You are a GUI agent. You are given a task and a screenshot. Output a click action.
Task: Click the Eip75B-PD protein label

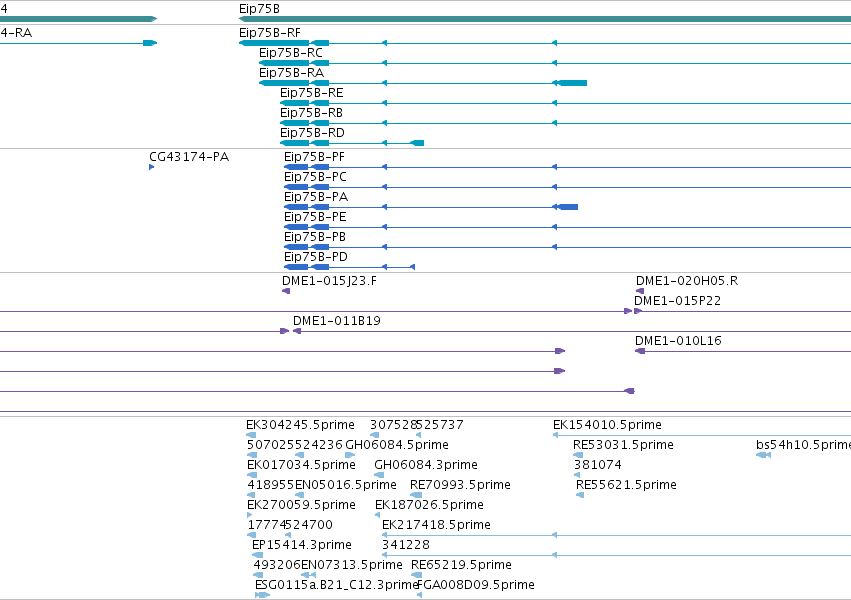coord(316,257)
